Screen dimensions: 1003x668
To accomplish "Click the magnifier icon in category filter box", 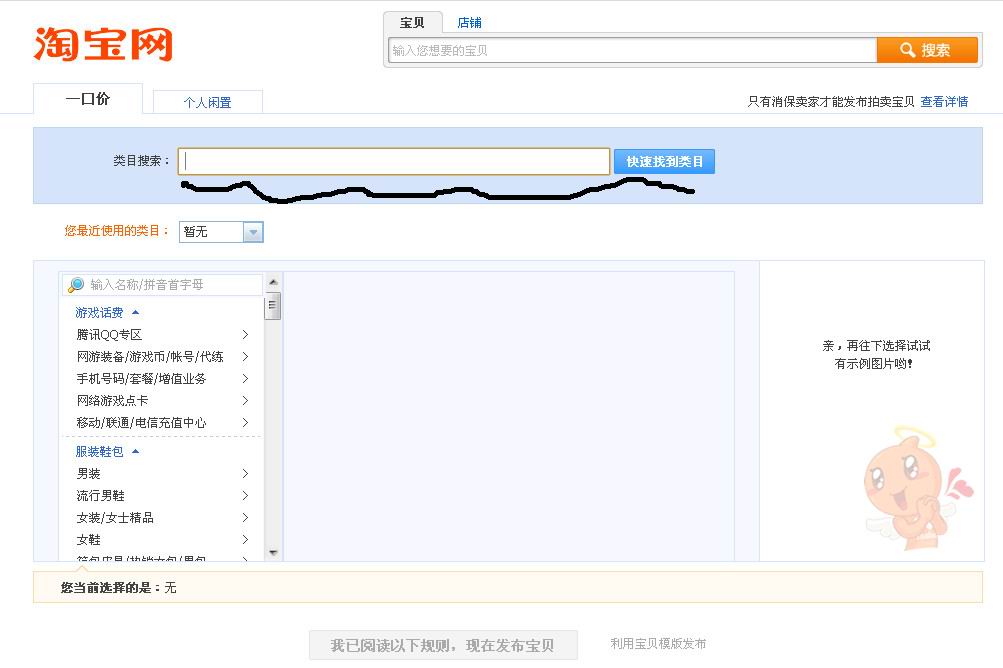I will 76,285.
